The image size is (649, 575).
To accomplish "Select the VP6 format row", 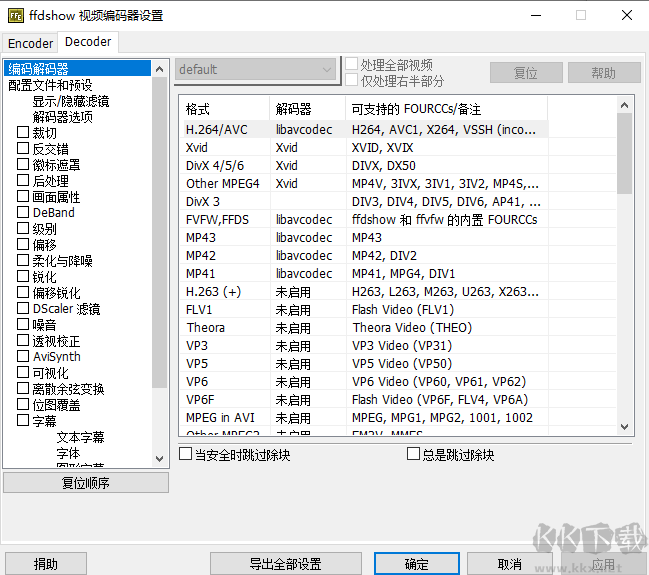I will click(x=198, y=382).
